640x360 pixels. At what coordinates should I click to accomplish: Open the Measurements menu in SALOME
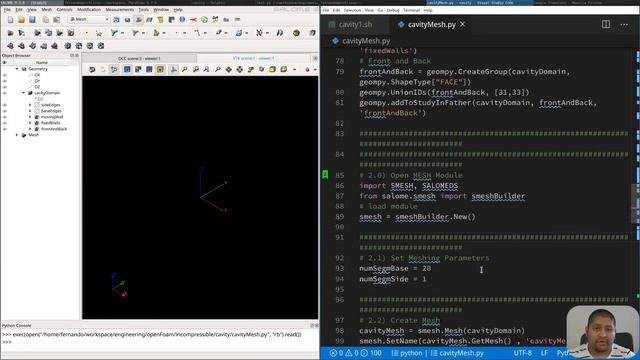[120, 9]
